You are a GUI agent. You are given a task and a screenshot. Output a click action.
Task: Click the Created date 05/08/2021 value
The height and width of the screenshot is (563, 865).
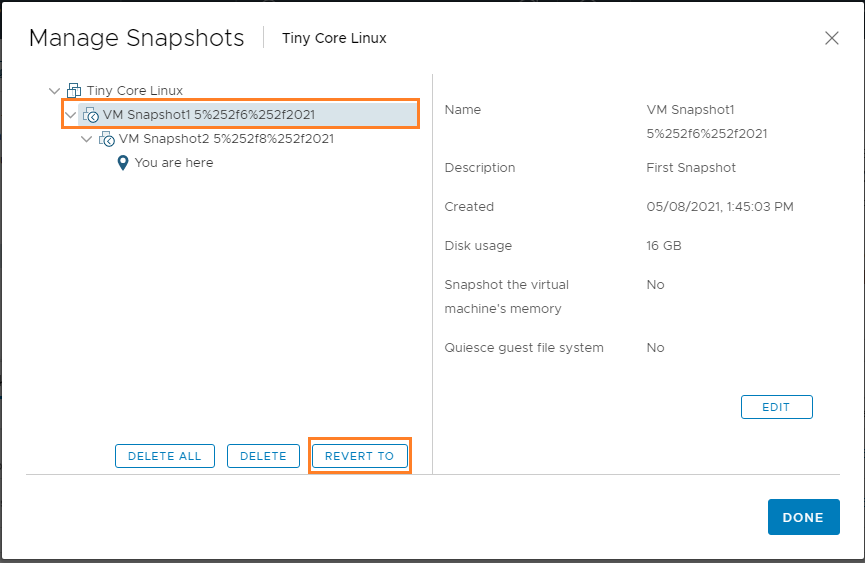click(x=720, y=207)
